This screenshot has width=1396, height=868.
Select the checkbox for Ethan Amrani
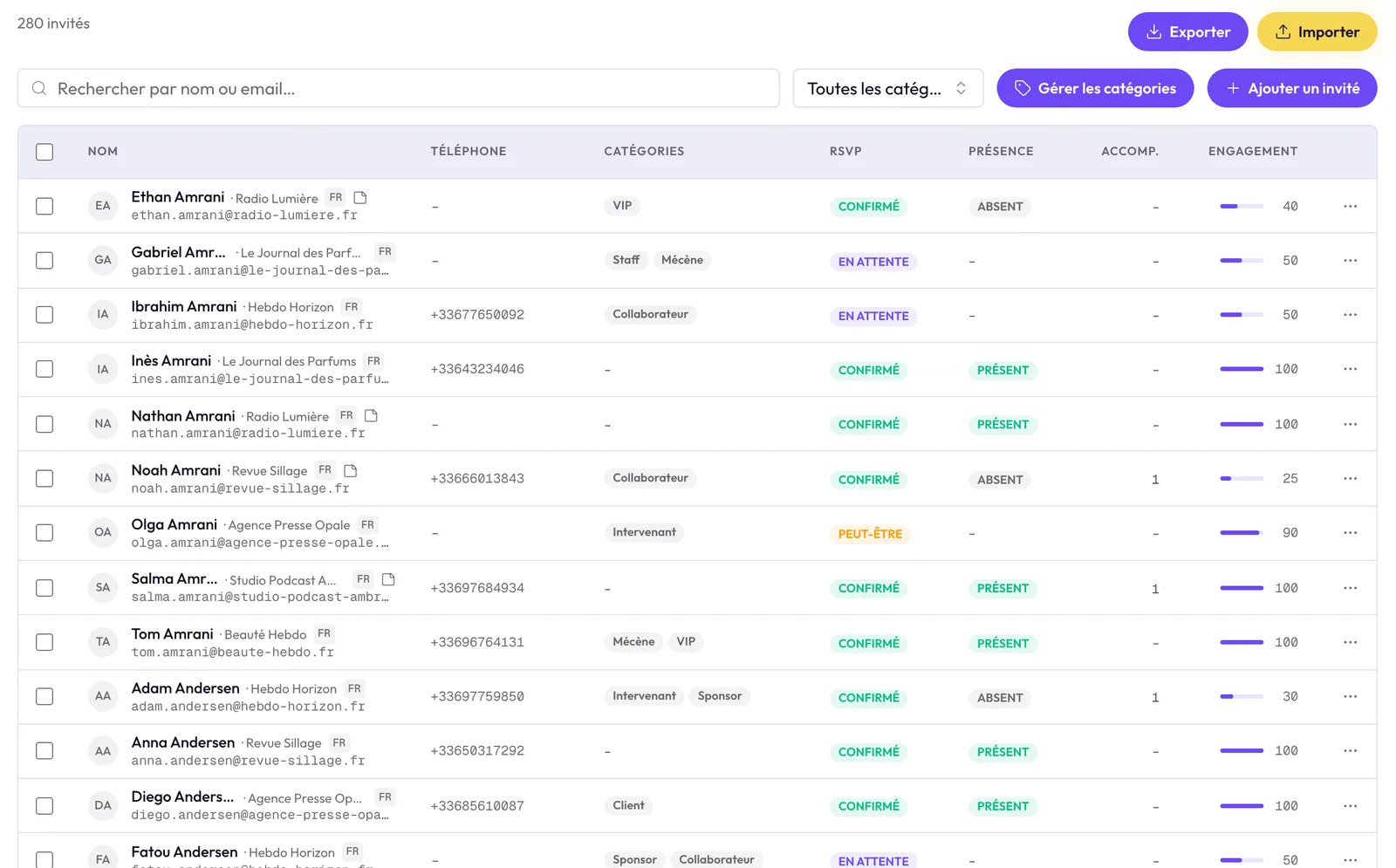(44, 207)
